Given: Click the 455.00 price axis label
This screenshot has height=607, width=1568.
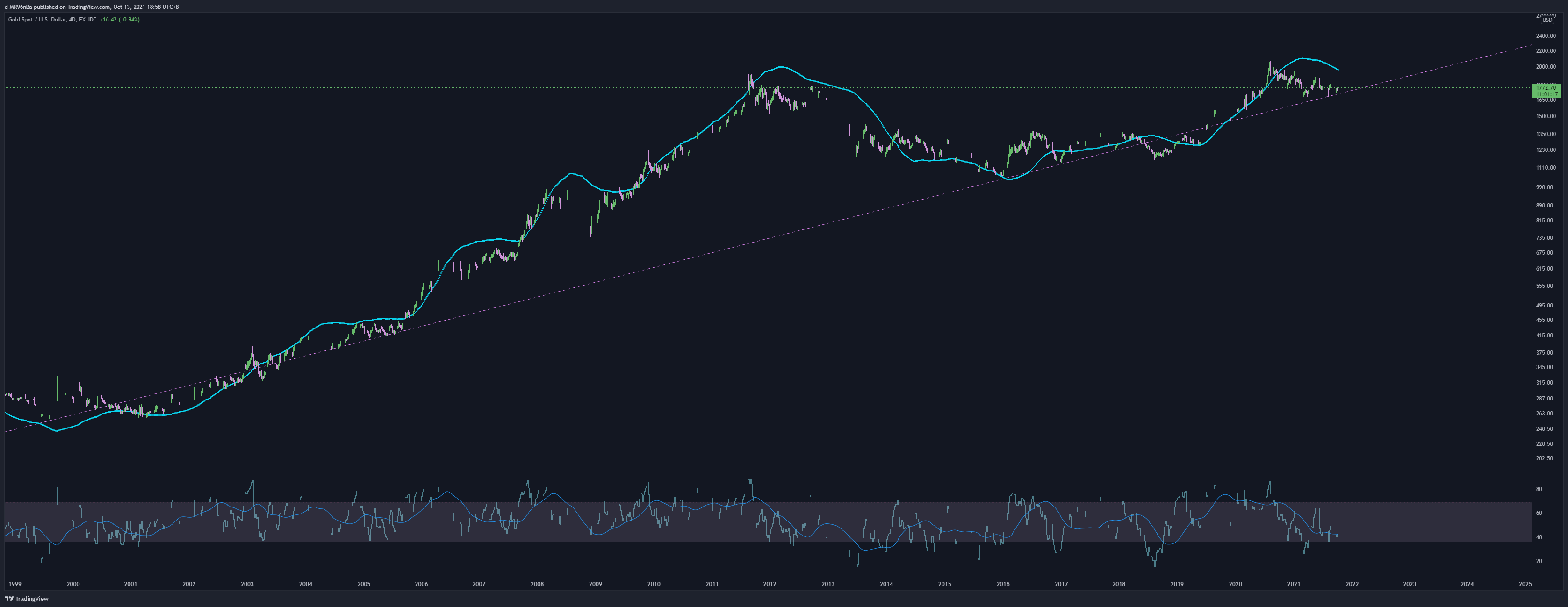Looking at the screenshot, I should (x=1545, y=320).
